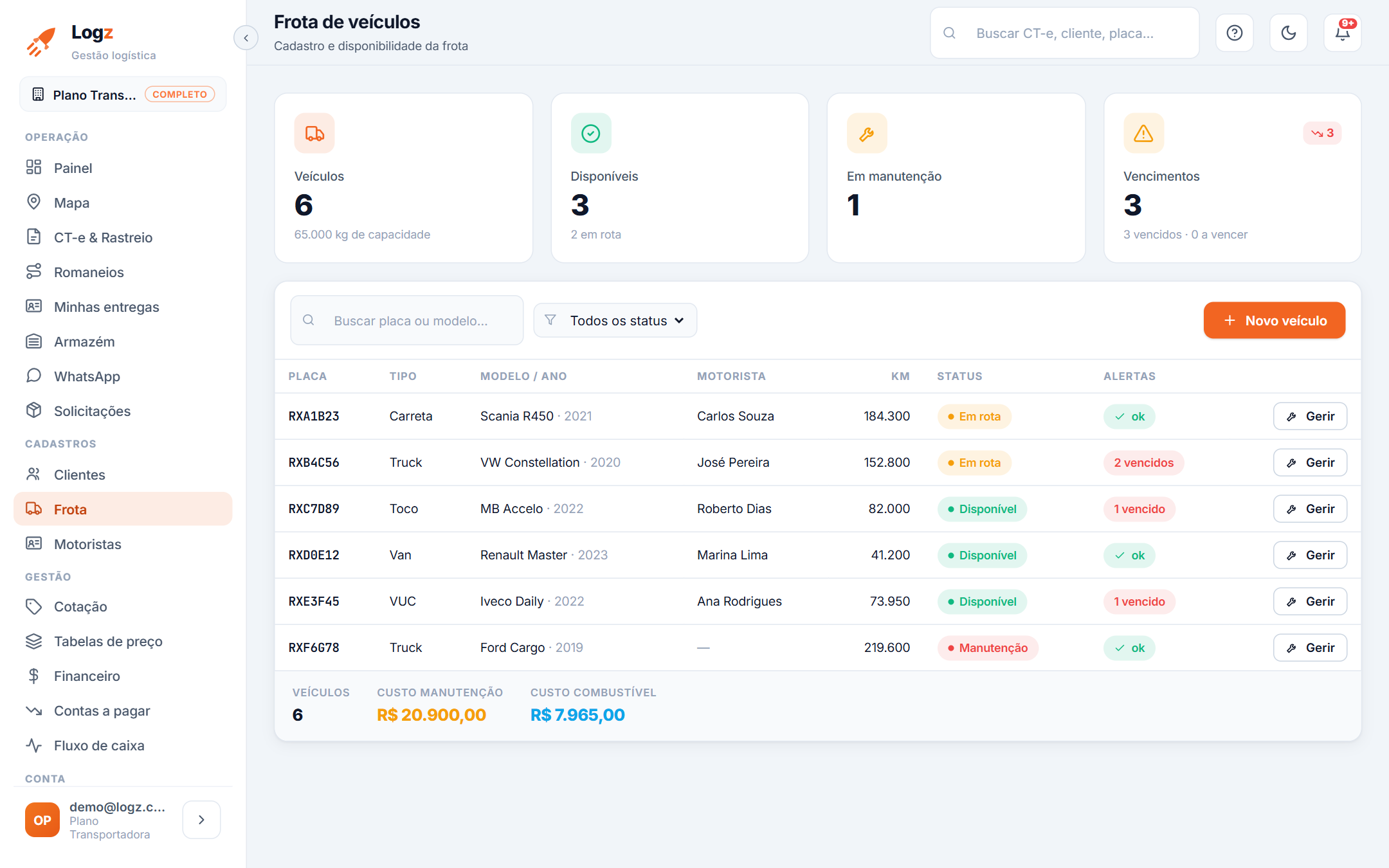This screenshot has width=1389, height=868.
Task: Click the plate RXC7D89
Action: [x=314, y=509]
